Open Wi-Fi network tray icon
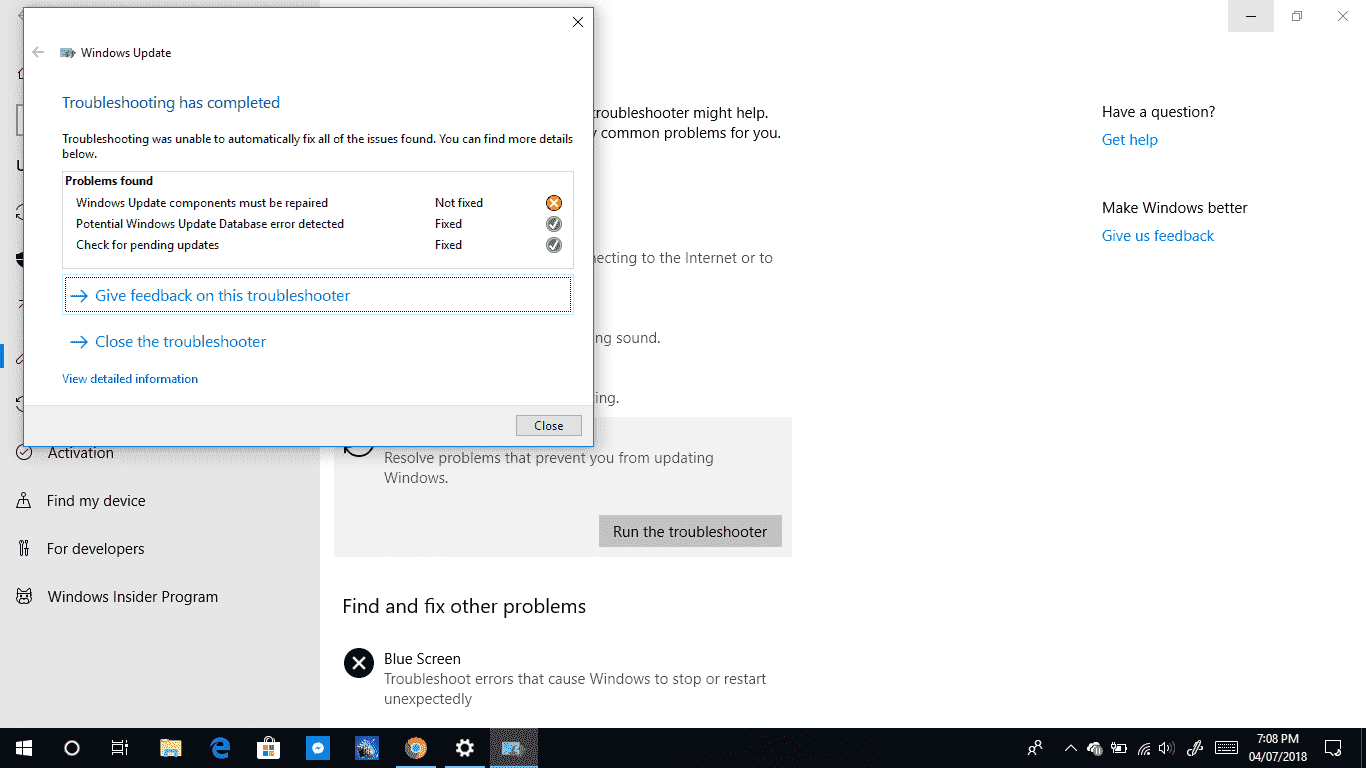 pyautogui.click(x=1143, y=748)
